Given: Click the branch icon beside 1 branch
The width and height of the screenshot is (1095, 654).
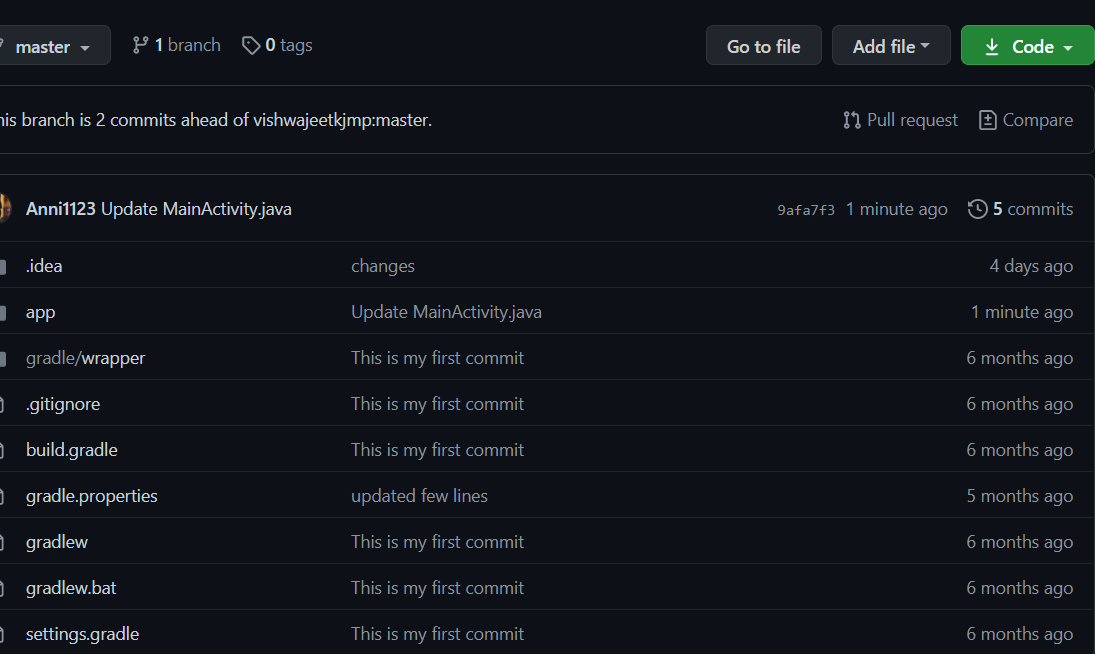Looking at the screenshot, I should point(140,45).
